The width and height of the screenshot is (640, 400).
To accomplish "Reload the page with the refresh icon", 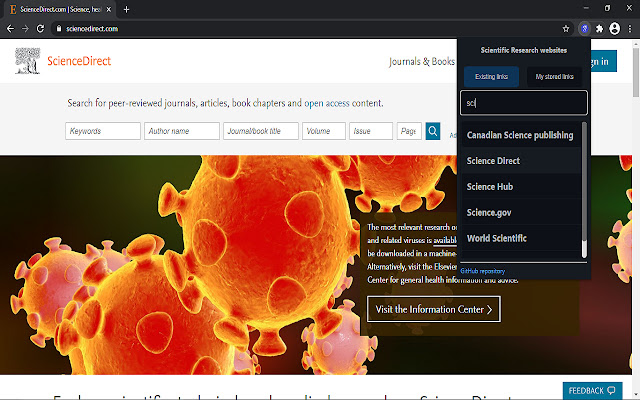I will tap(40, 29).
